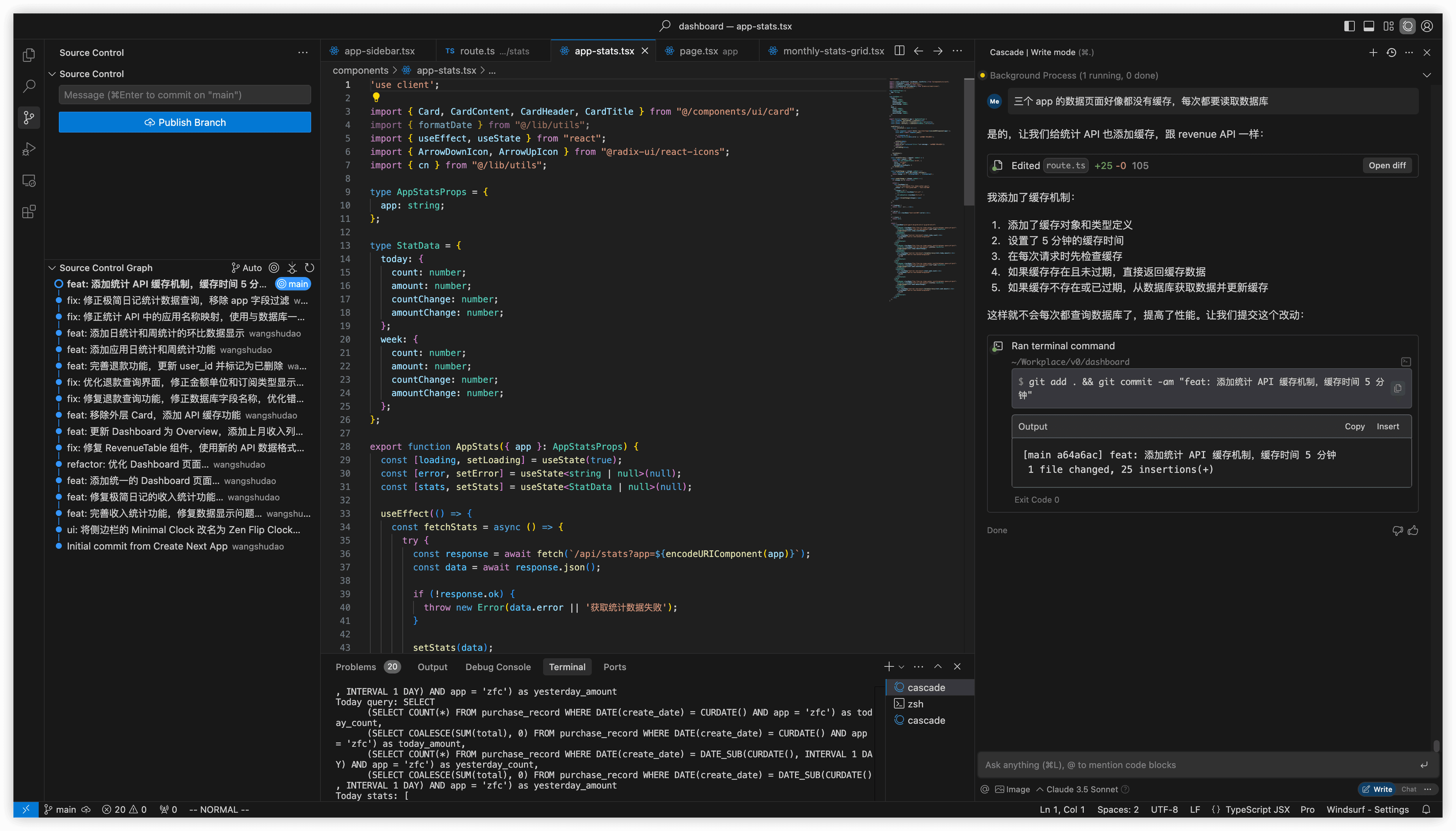This screenshot has height=831, width=1456.
Task: Switch Cascade to Chat mode
Action: click(1409, 789)
